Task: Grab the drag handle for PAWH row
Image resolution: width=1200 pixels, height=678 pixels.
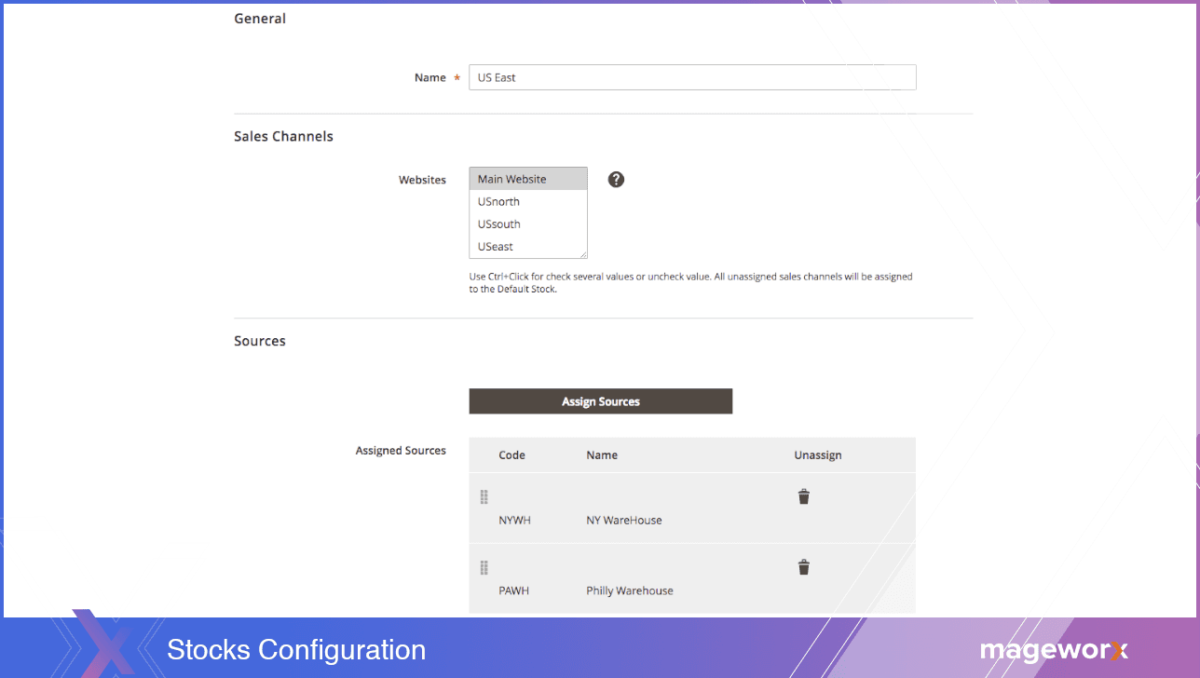Action: (484, 566)
